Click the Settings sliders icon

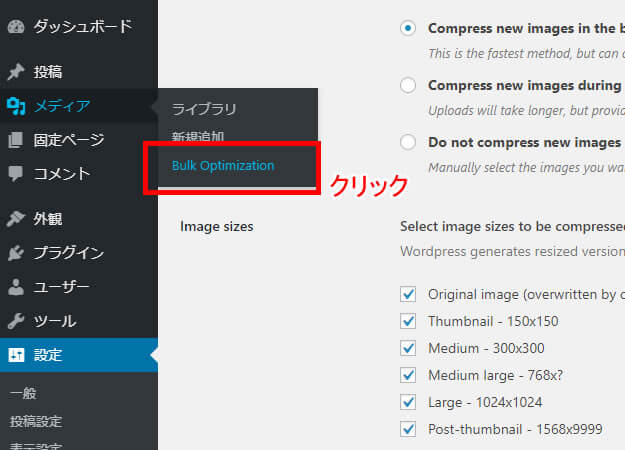pyautogui.click(x=16, y=355)
